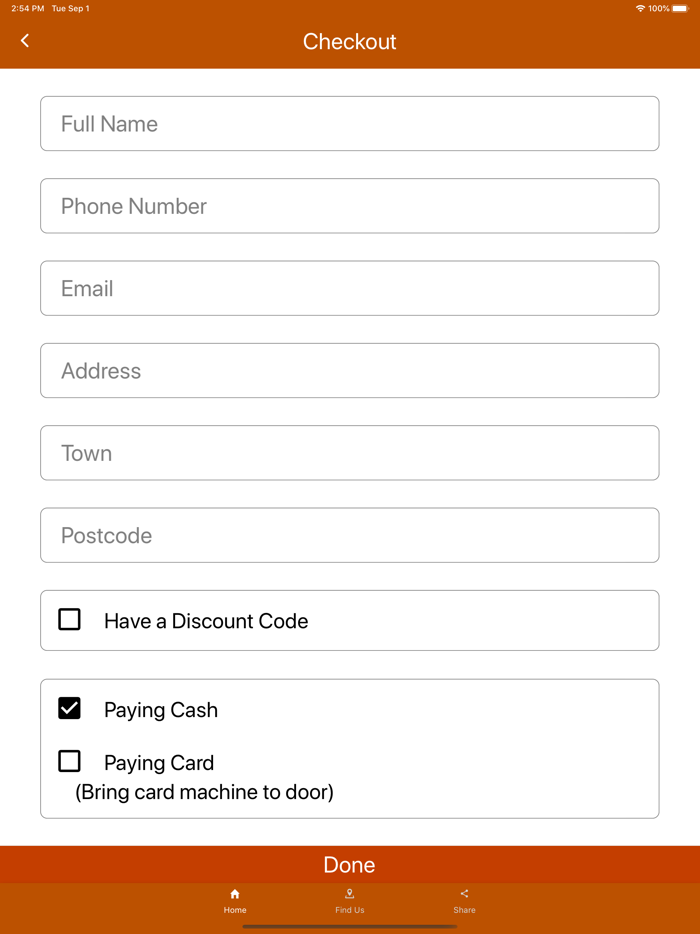700x934 pixels.
Task: Tap the battery indicator icon
Action: (x=680, y=9)
